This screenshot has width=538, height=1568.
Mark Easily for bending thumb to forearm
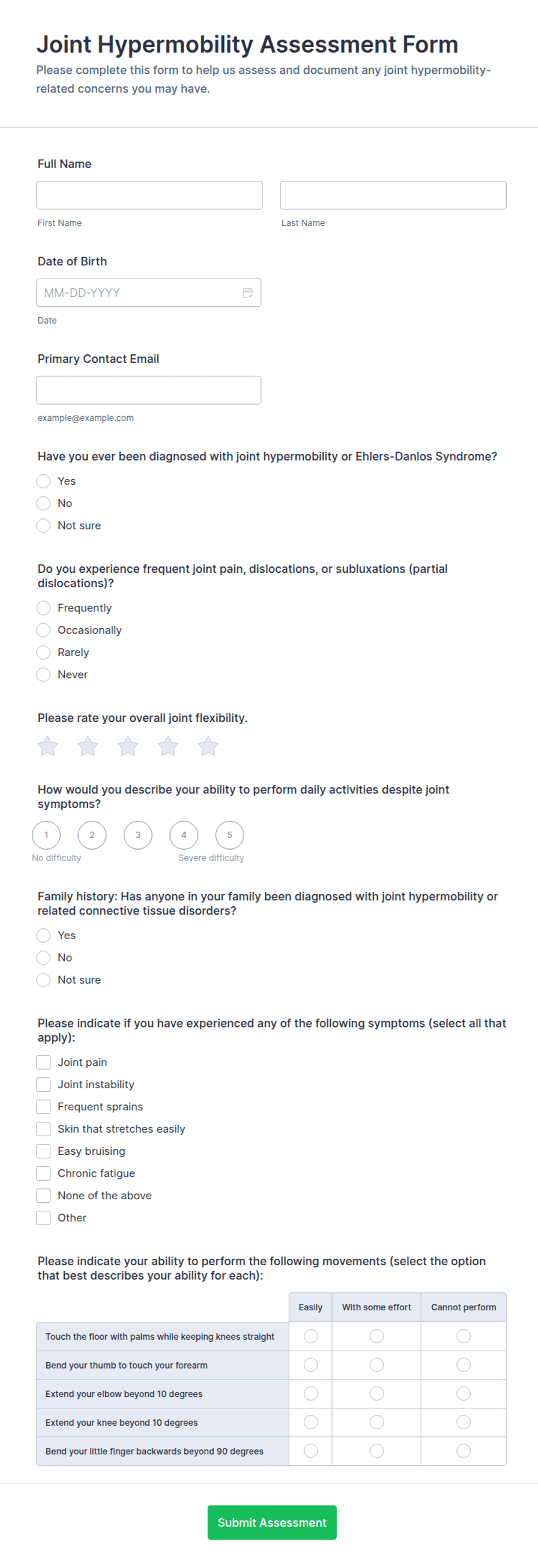[x=311, y=1364]
